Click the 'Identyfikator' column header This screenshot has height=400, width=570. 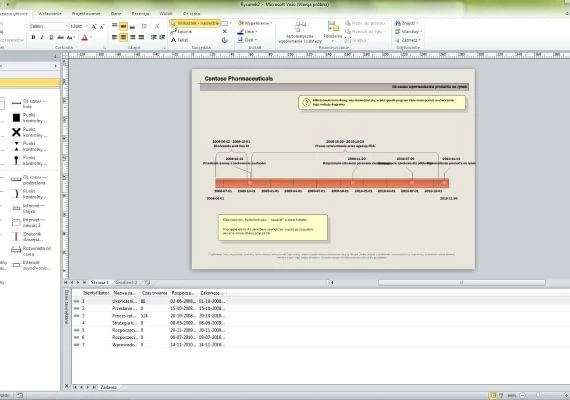(96, 293)
